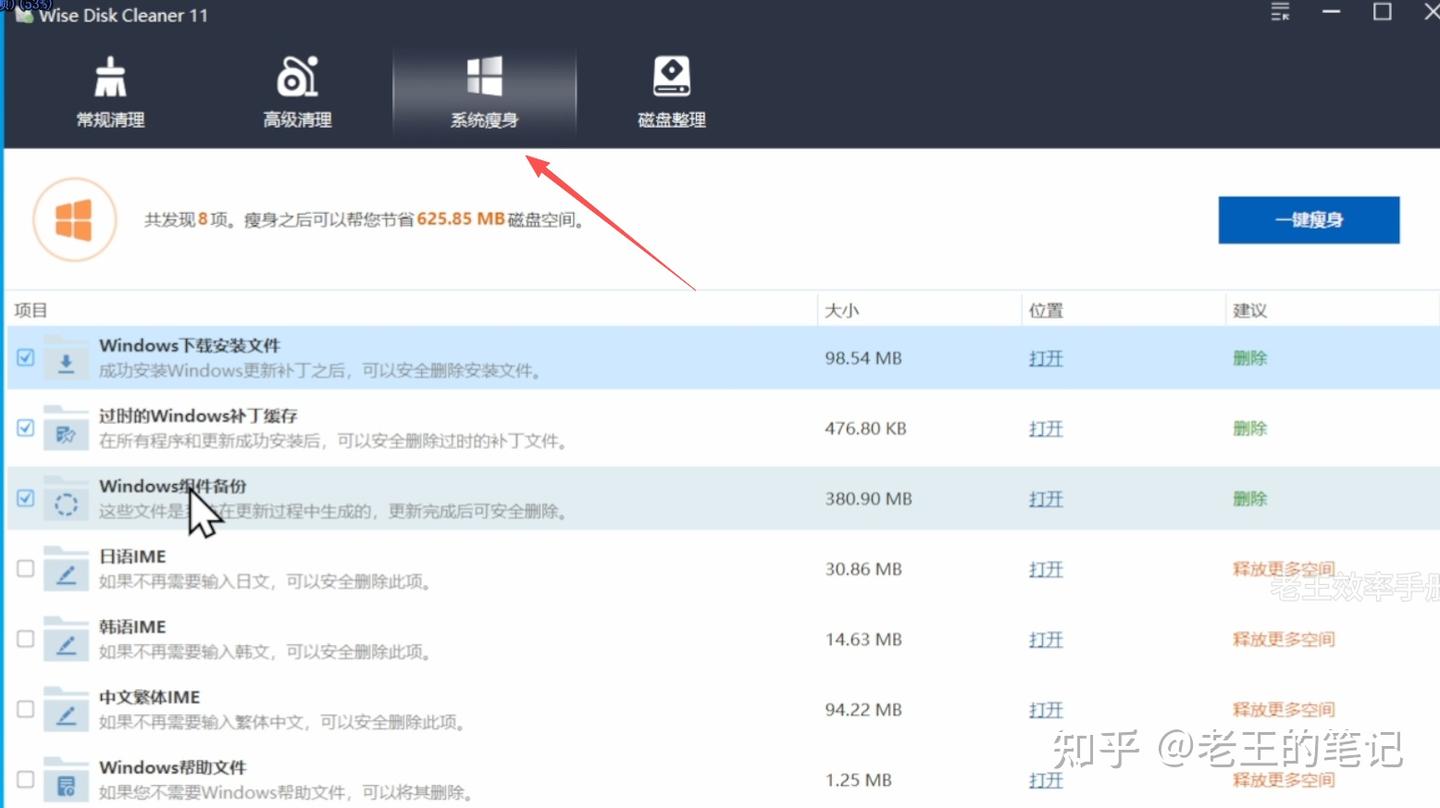Uncheck Windows下载安装文件 checkbox

pos(26,357)
